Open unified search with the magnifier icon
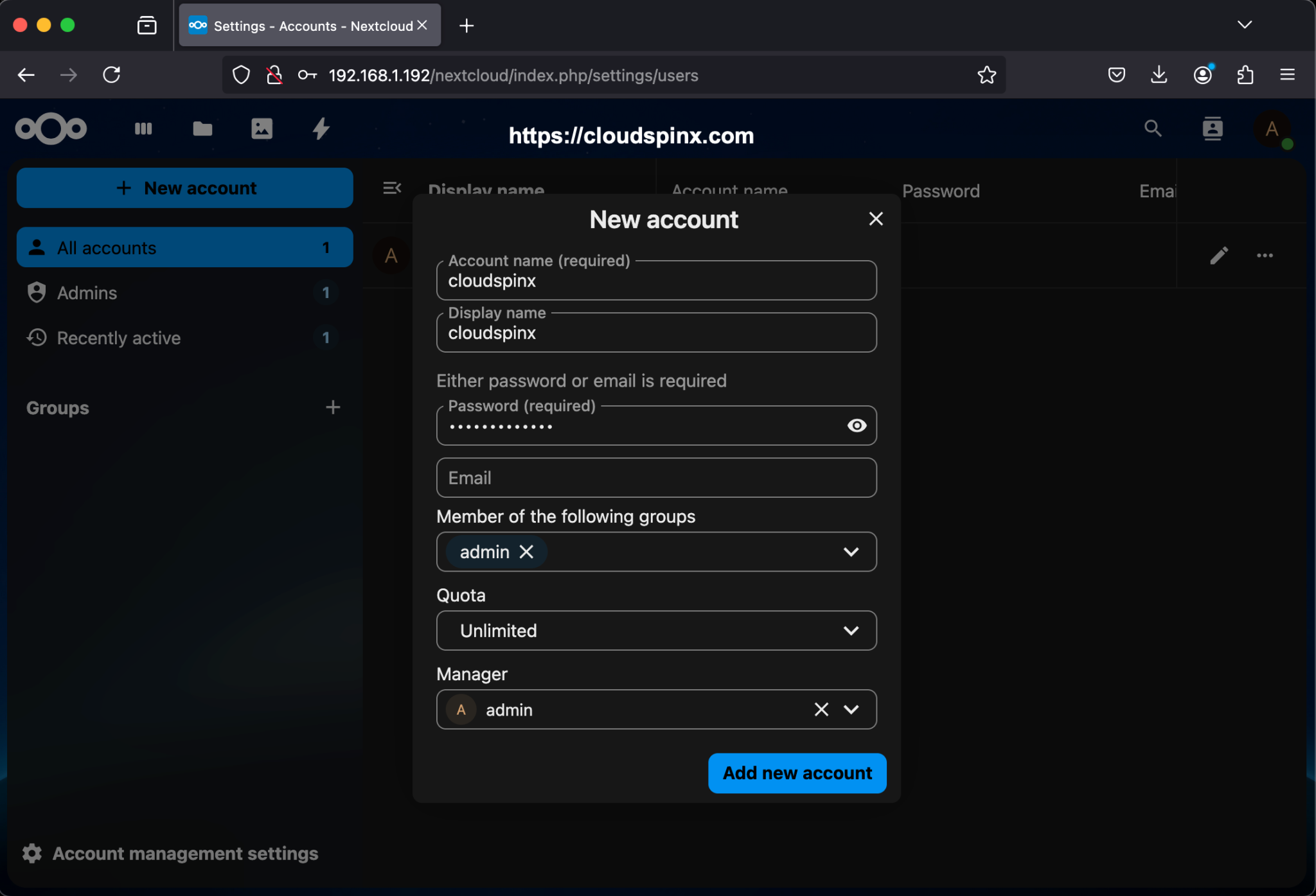The width and height of the screenshot is (1316, 896). click(1153, 128)
